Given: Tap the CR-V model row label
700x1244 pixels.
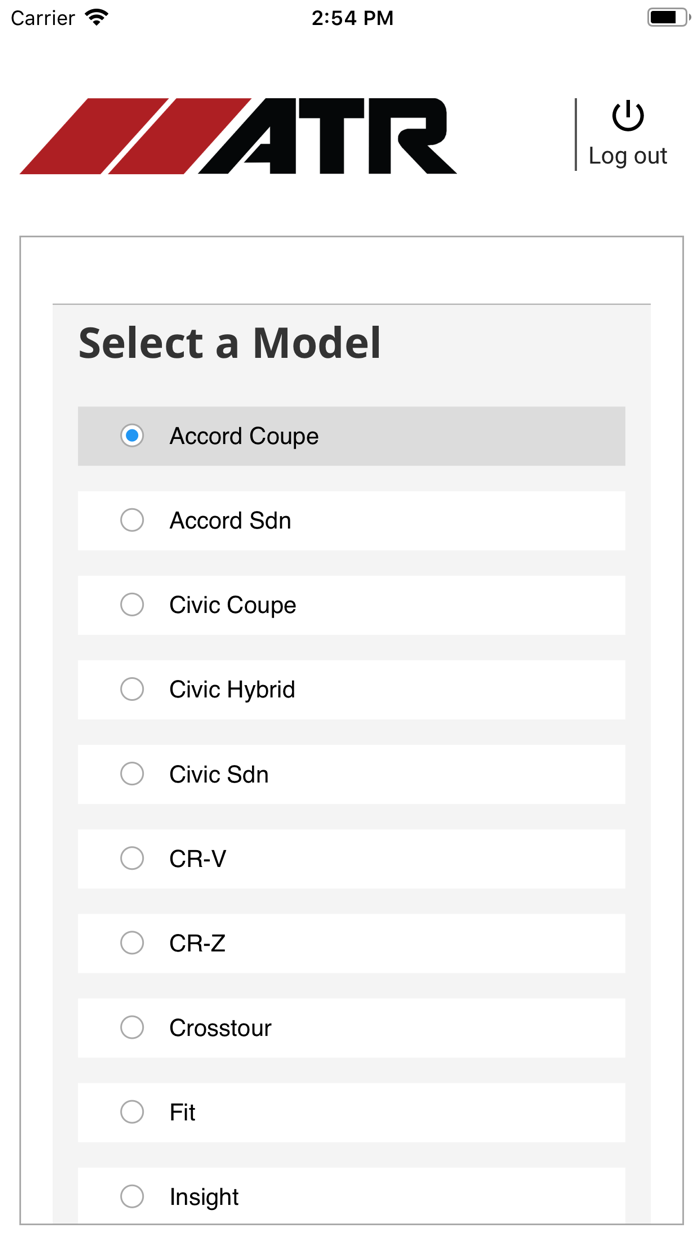Looking at the screenshot, I should (x=198, y=859).
